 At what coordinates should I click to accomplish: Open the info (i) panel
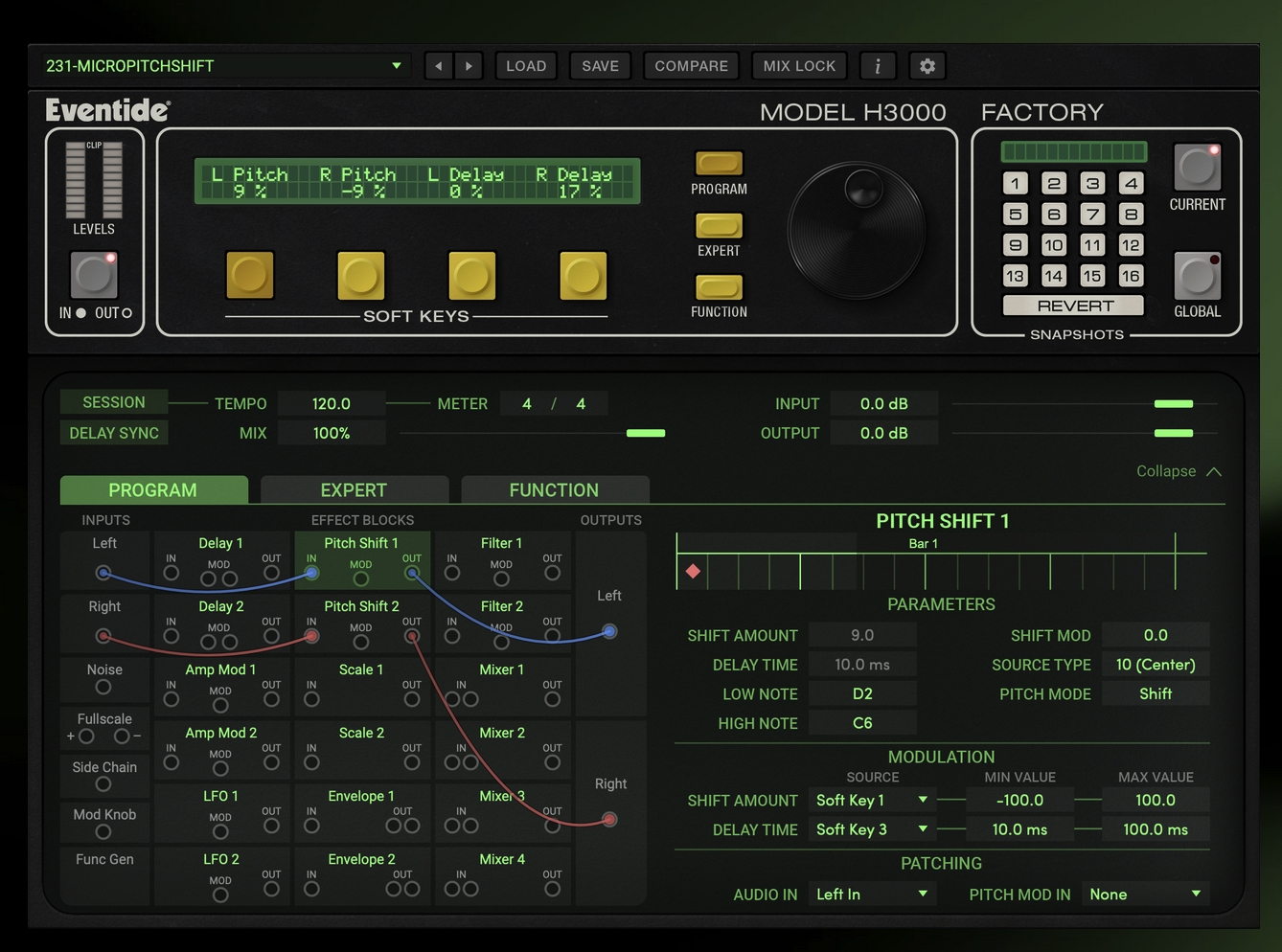[878, 66]
